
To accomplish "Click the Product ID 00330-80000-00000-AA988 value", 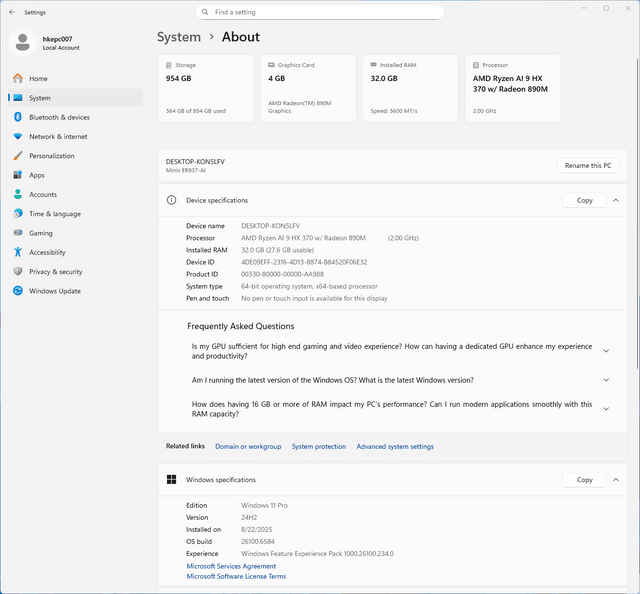I will [282, 274].
